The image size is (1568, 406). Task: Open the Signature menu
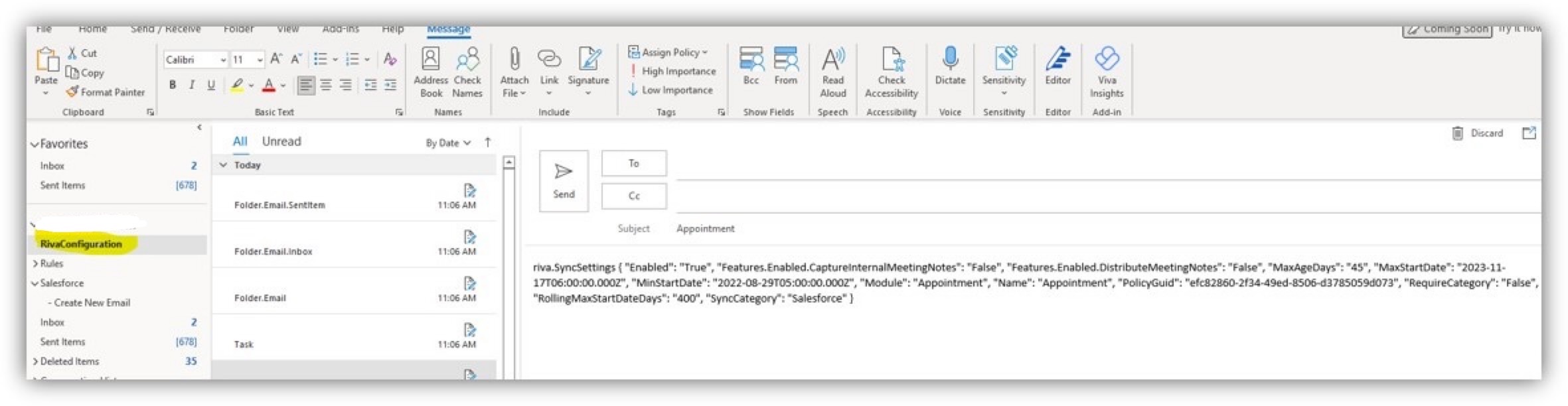[588, 72]
